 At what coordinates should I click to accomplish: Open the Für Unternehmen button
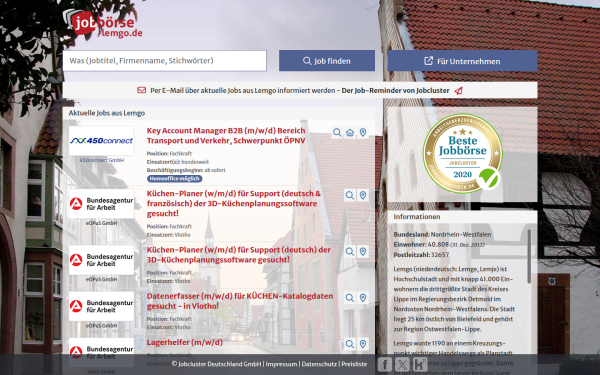(462, 61)
